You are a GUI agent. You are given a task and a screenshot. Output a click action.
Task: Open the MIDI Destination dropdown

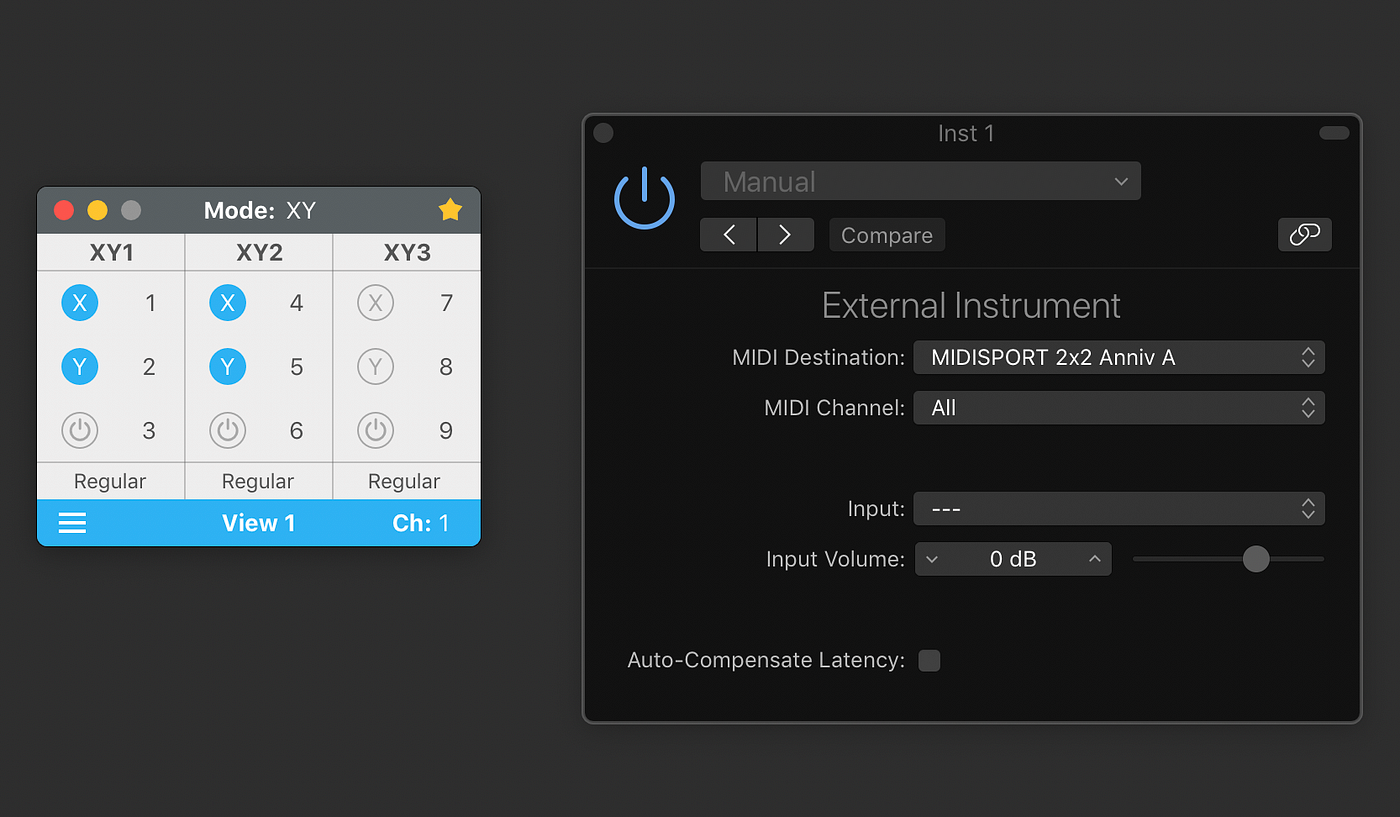click(x=1118, y=357)
